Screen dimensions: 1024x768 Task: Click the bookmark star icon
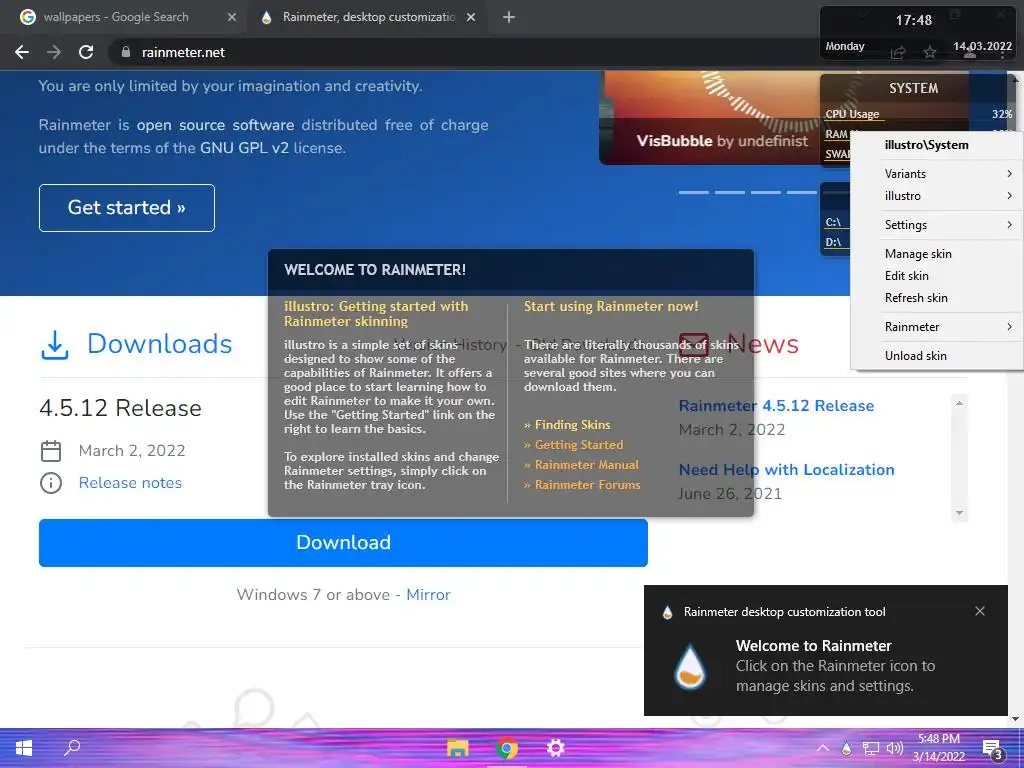tap(930, 52)
